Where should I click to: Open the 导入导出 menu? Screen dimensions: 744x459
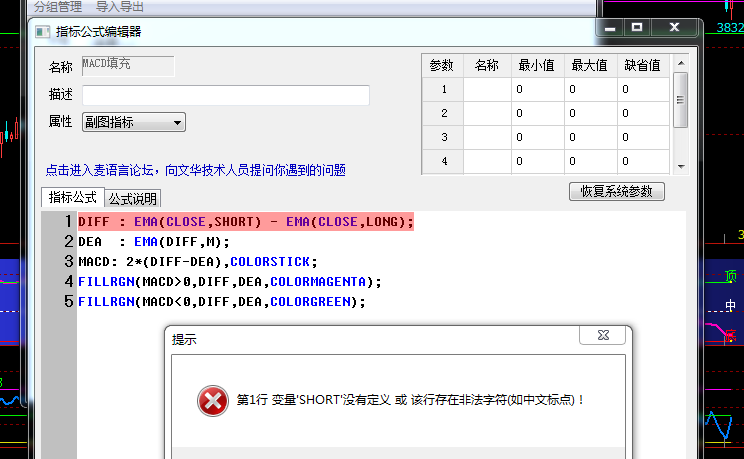click(120, 6)
